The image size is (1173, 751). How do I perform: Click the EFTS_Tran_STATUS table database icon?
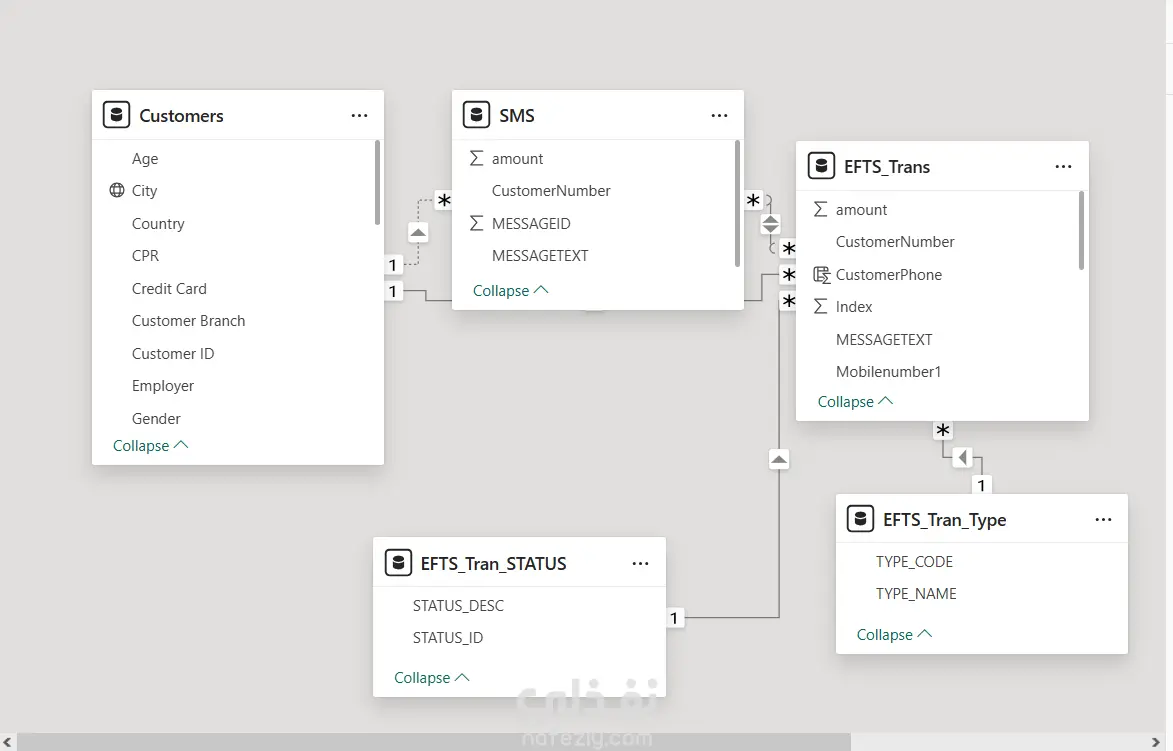(398, 563)
